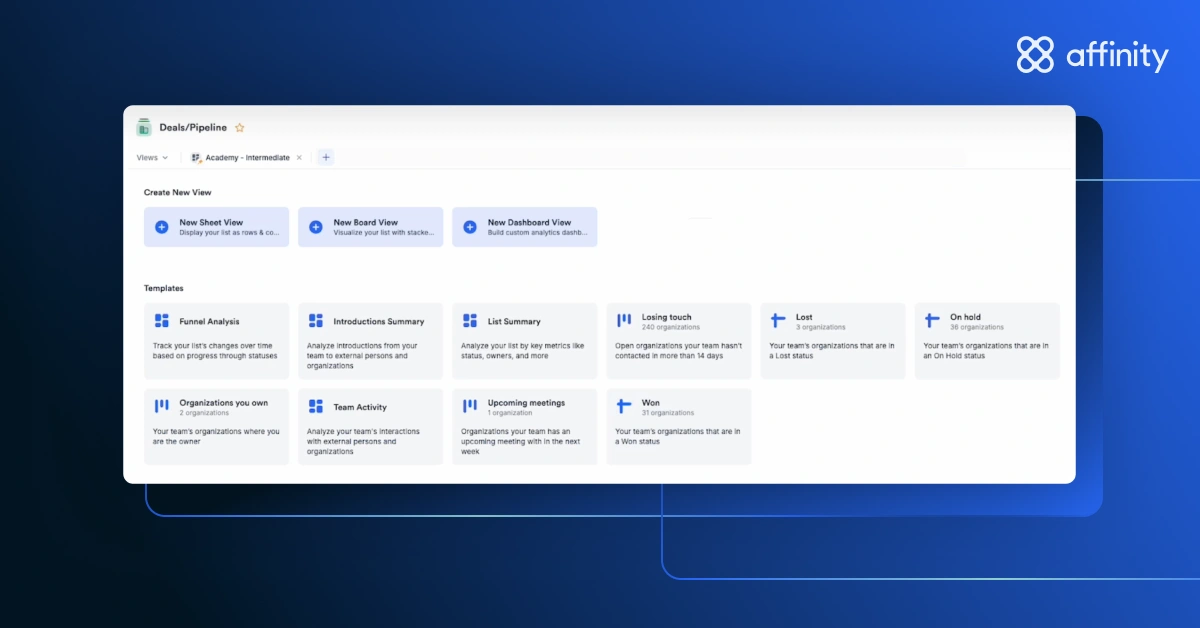This screenshot has height=628, width=1200.
Task: Close the Academy - Intermediate tab
Action: (x=299, y=158)
